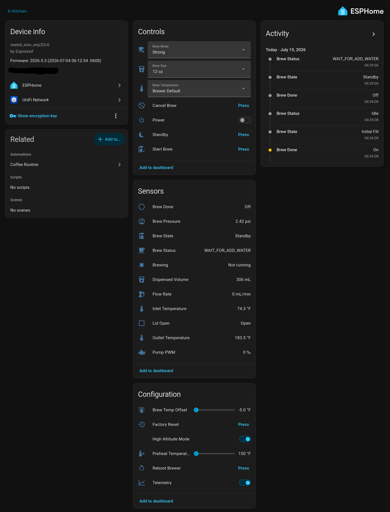Click the Telemetry chart icon
Screen dimensions: 390x512
coord(141,483)
